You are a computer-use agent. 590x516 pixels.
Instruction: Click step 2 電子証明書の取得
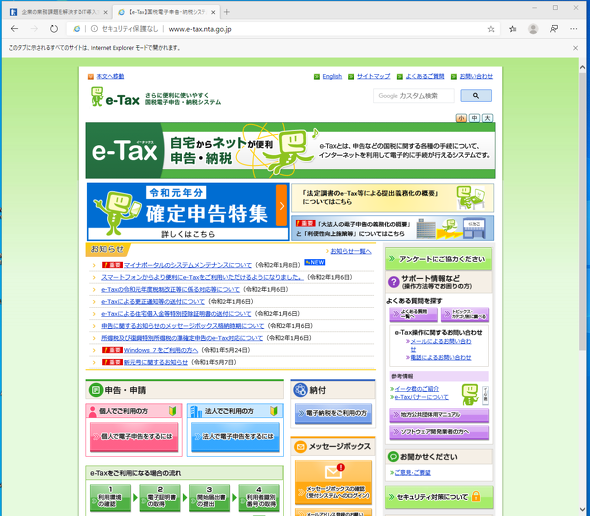click(x=160, y=498)
